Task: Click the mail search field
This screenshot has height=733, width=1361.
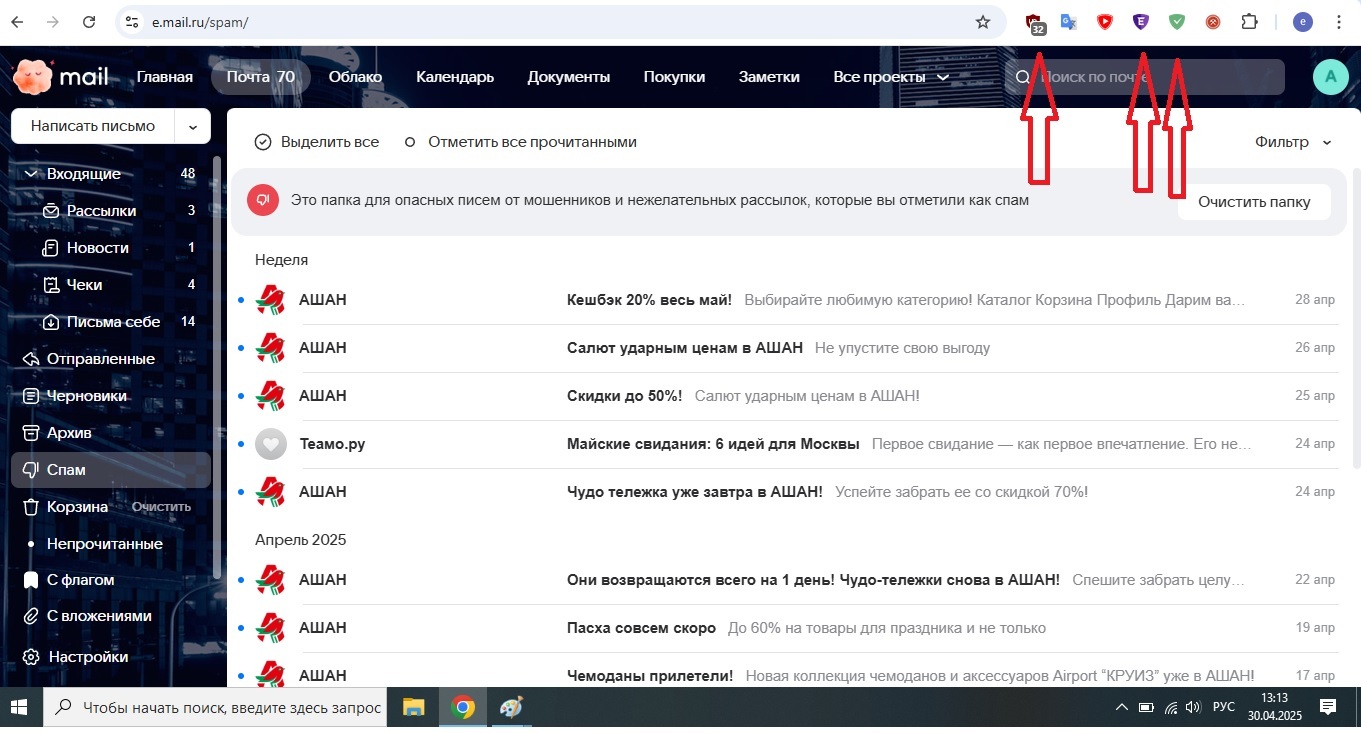Action: (x=1150, y=77)
